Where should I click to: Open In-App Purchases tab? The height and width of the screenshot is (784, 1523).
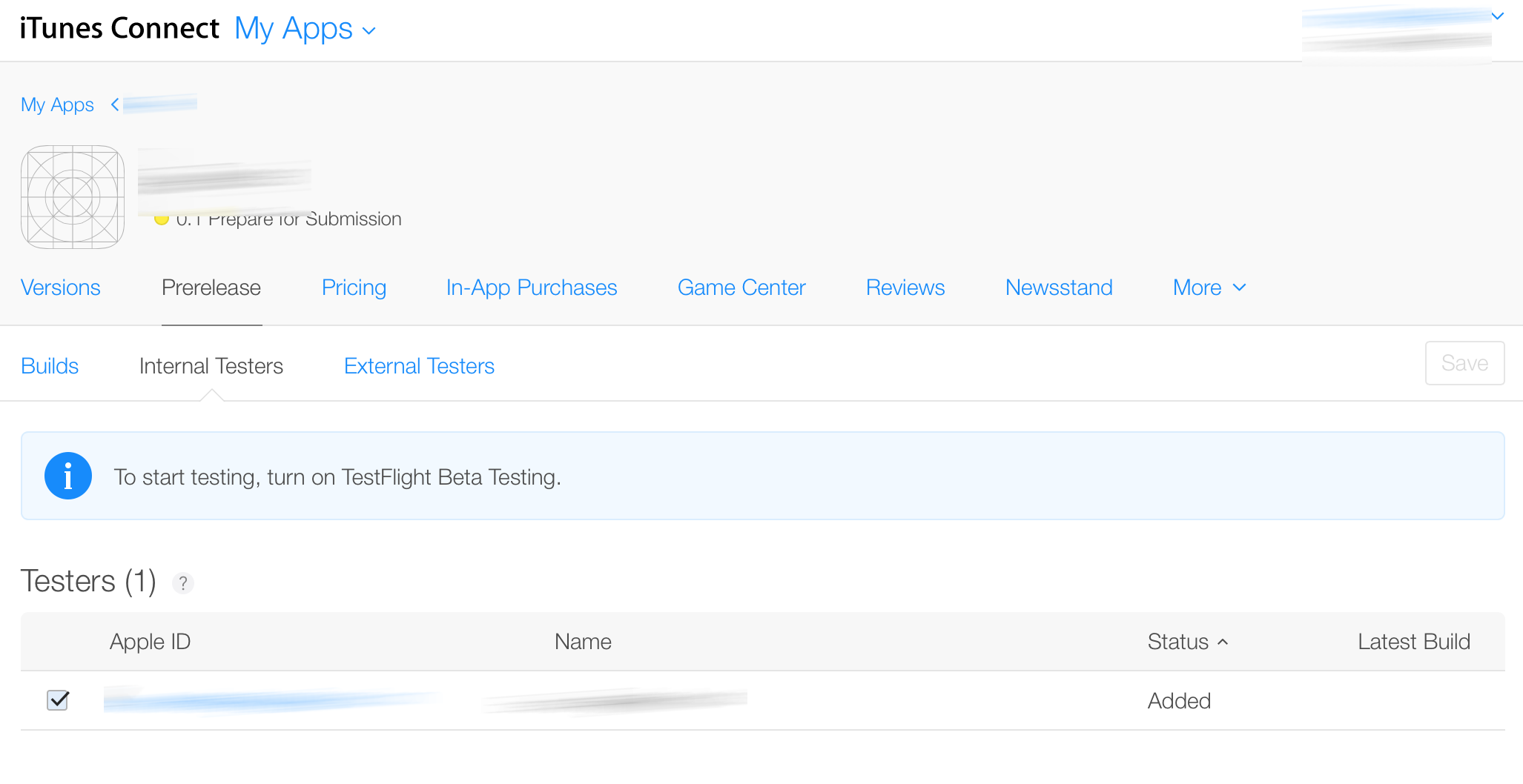[x=532, y=288]
